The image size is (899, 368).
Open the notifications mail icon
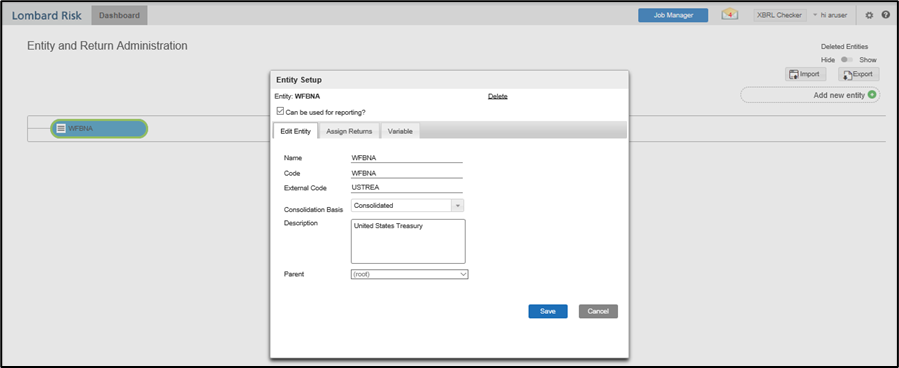pyautogui.click(x=729, y=15)
